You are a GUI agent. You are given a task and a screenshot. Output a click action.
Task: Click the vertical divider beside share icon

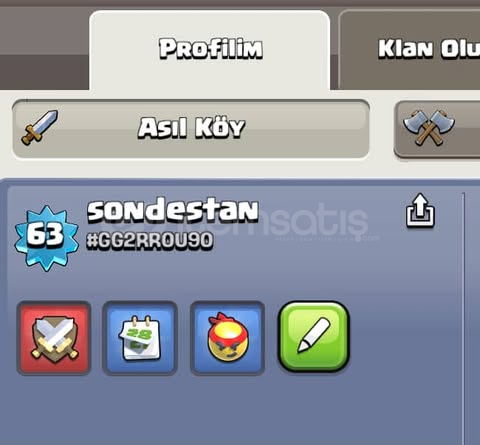(463, 317)
